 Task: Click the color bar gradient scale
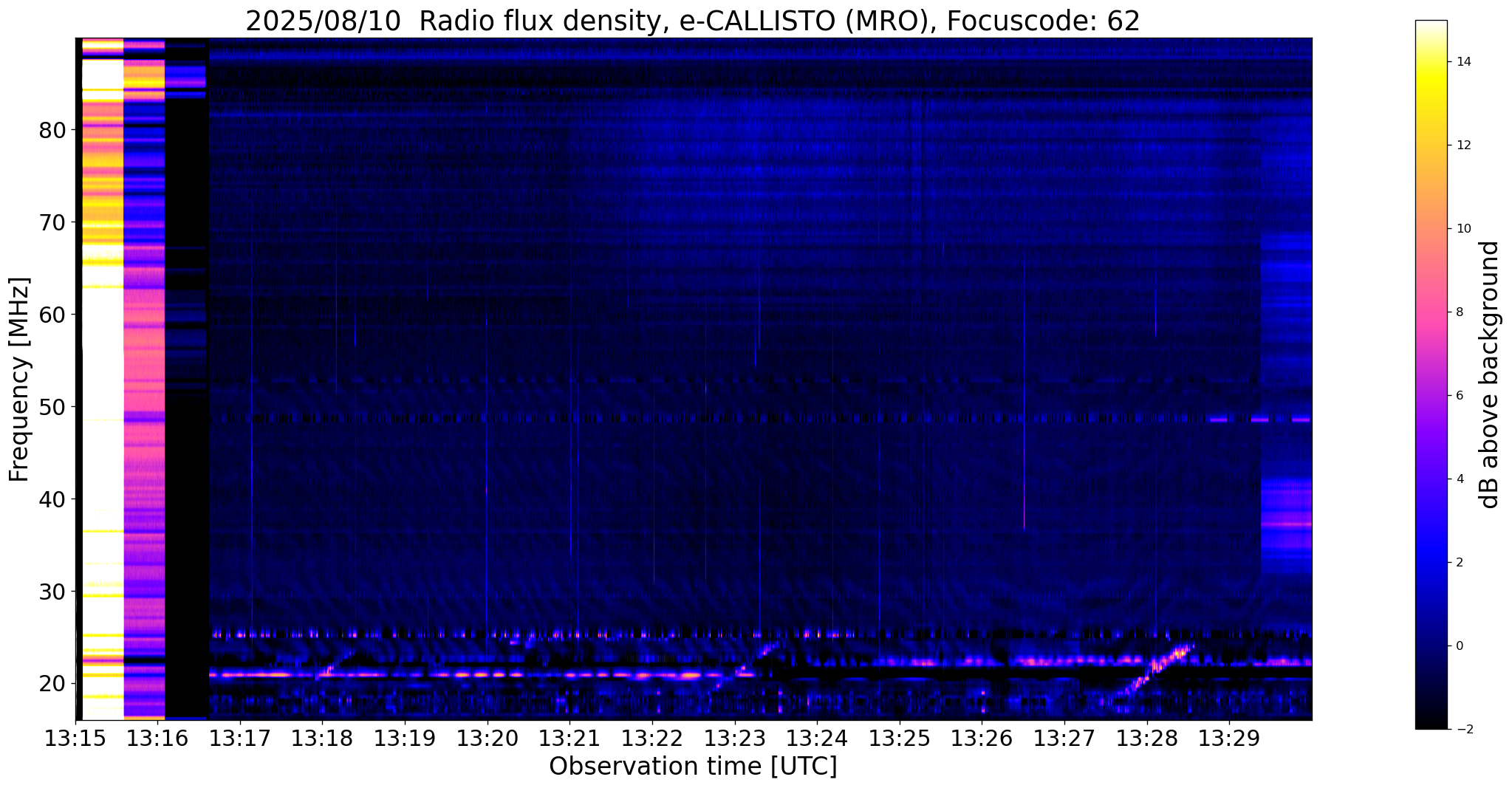coord(1431,374)
